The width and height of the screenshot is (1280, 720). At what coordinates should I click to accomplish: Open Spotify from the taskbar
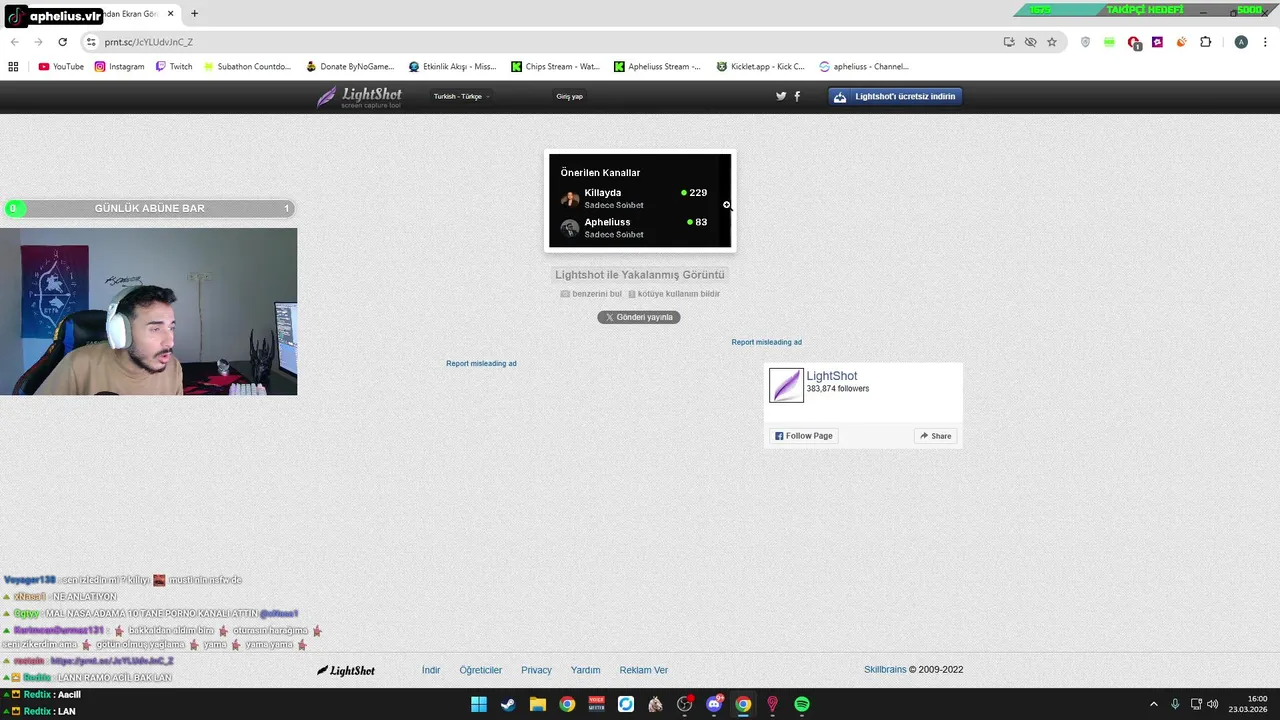pyautogui.click(x=802, y=704)
